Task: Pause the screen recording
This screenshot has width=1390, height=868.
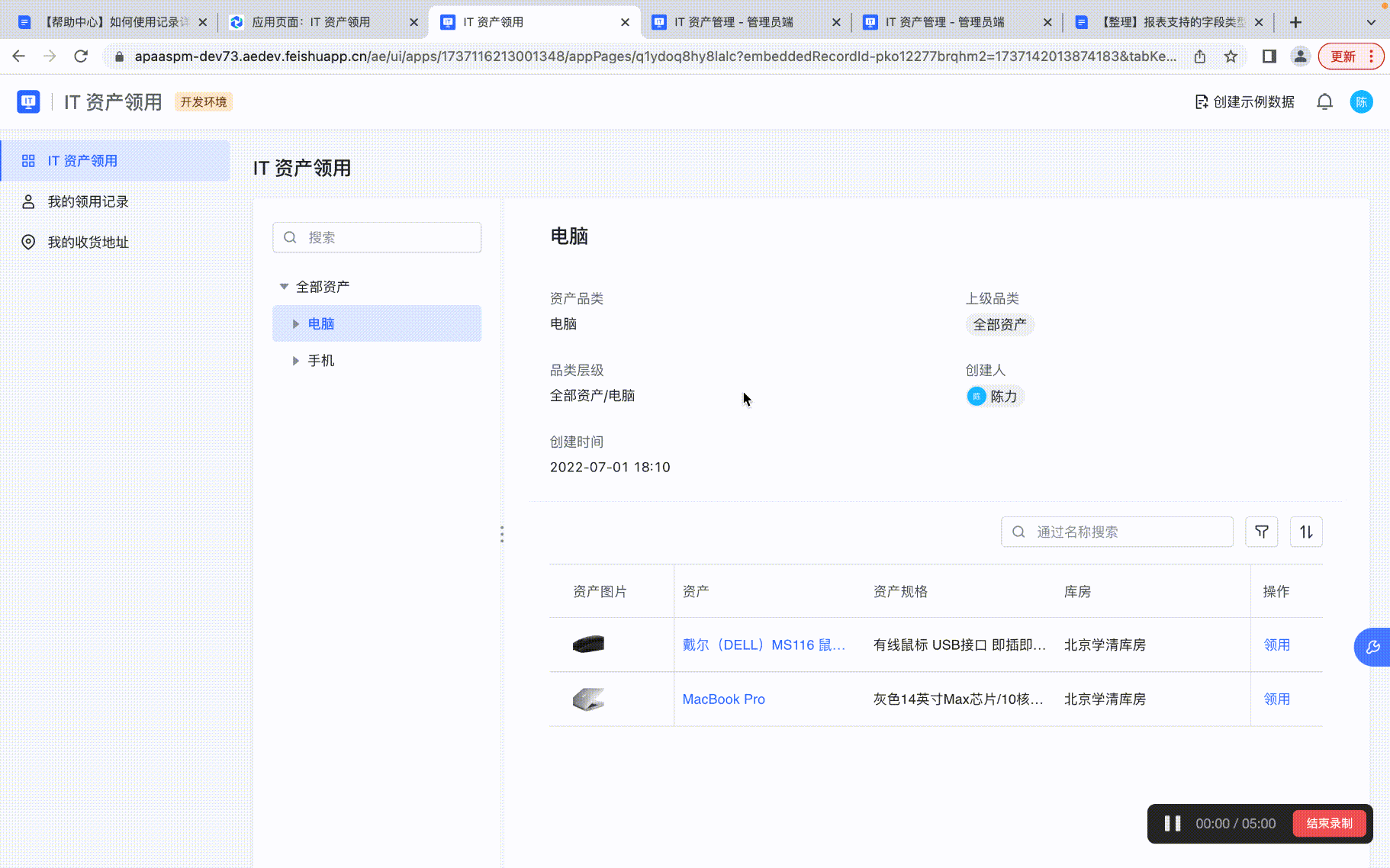Action: click(x=1173, y=823)
